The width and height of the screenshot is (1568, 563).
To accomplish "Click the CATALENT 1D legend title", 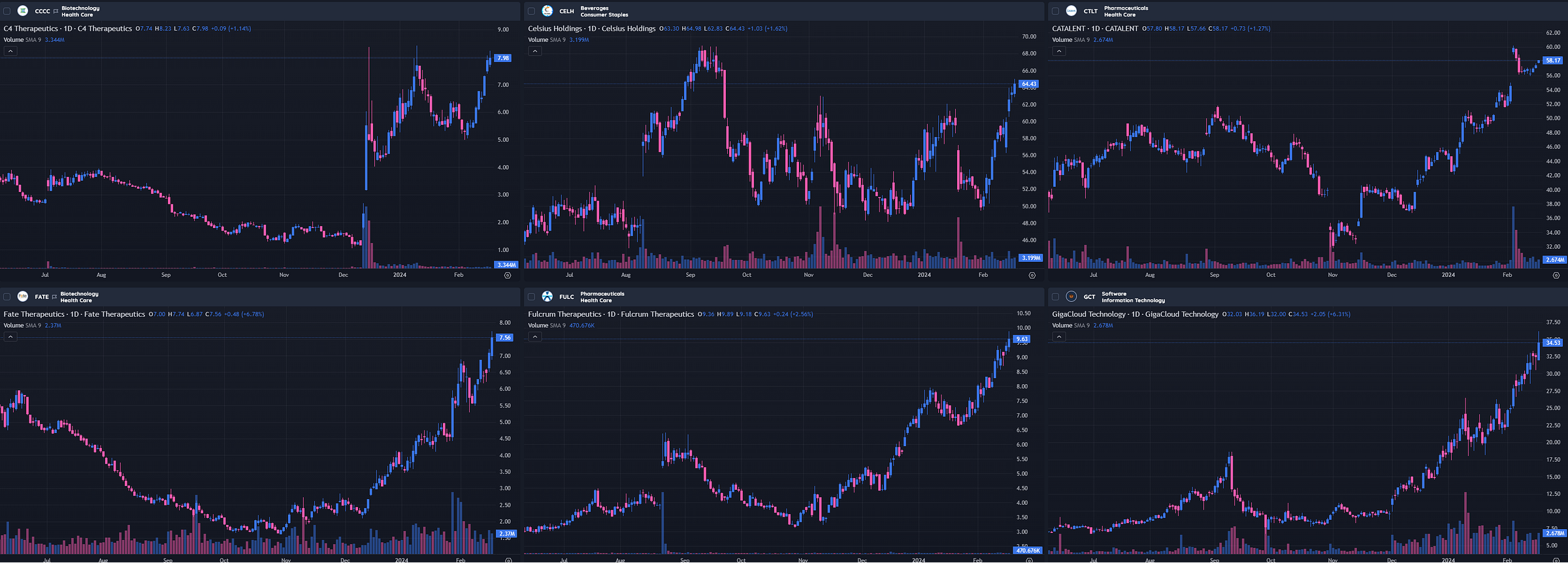I will point(1095,29).
